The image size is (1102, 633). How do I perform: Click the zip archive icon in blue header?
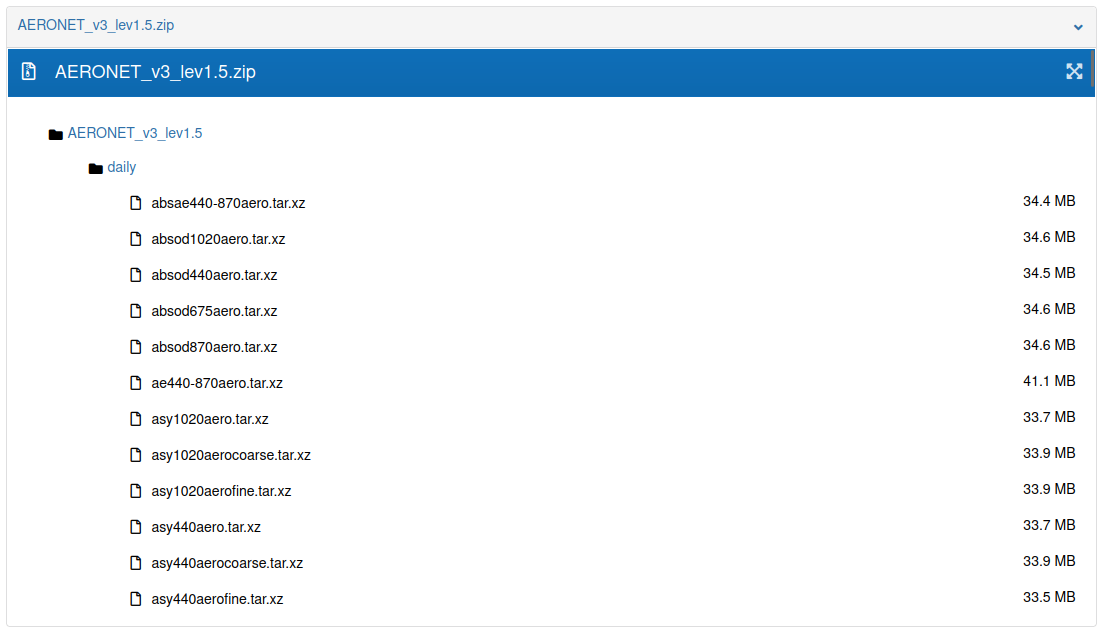[29, 71]
